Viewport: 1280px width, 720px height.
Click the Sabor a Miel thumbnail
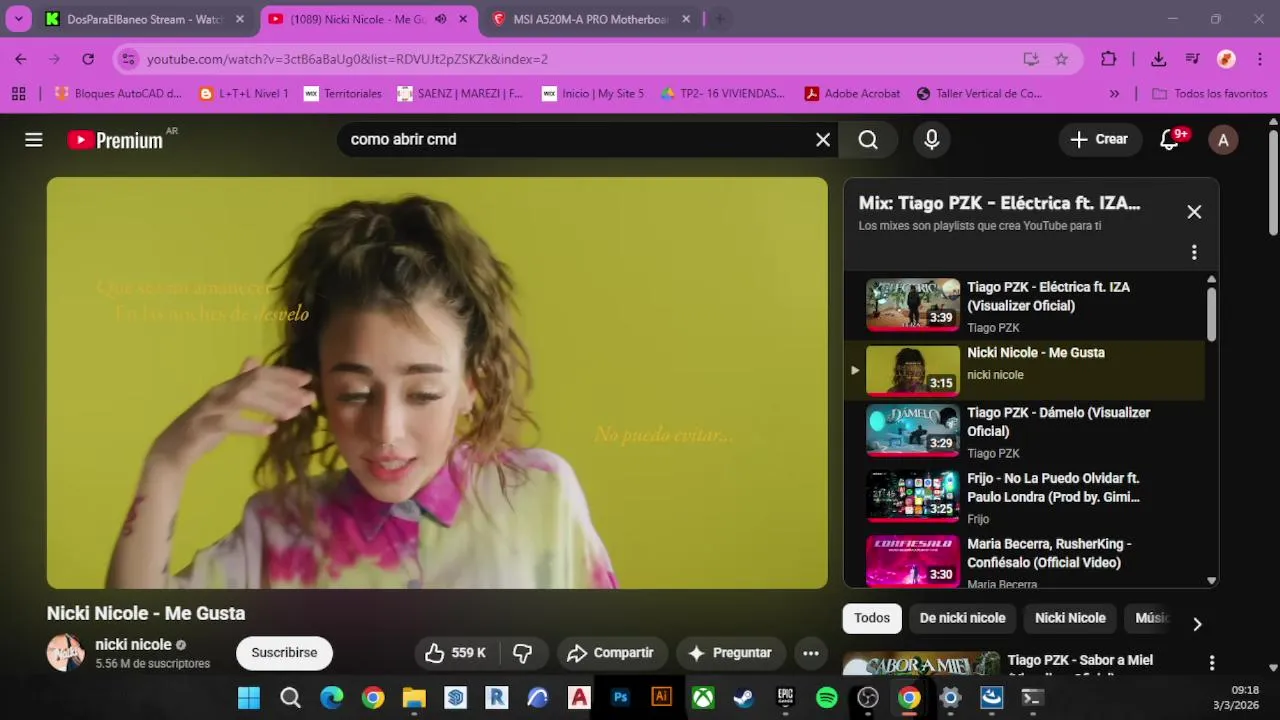pyautogui.click(x=921, y=664)
